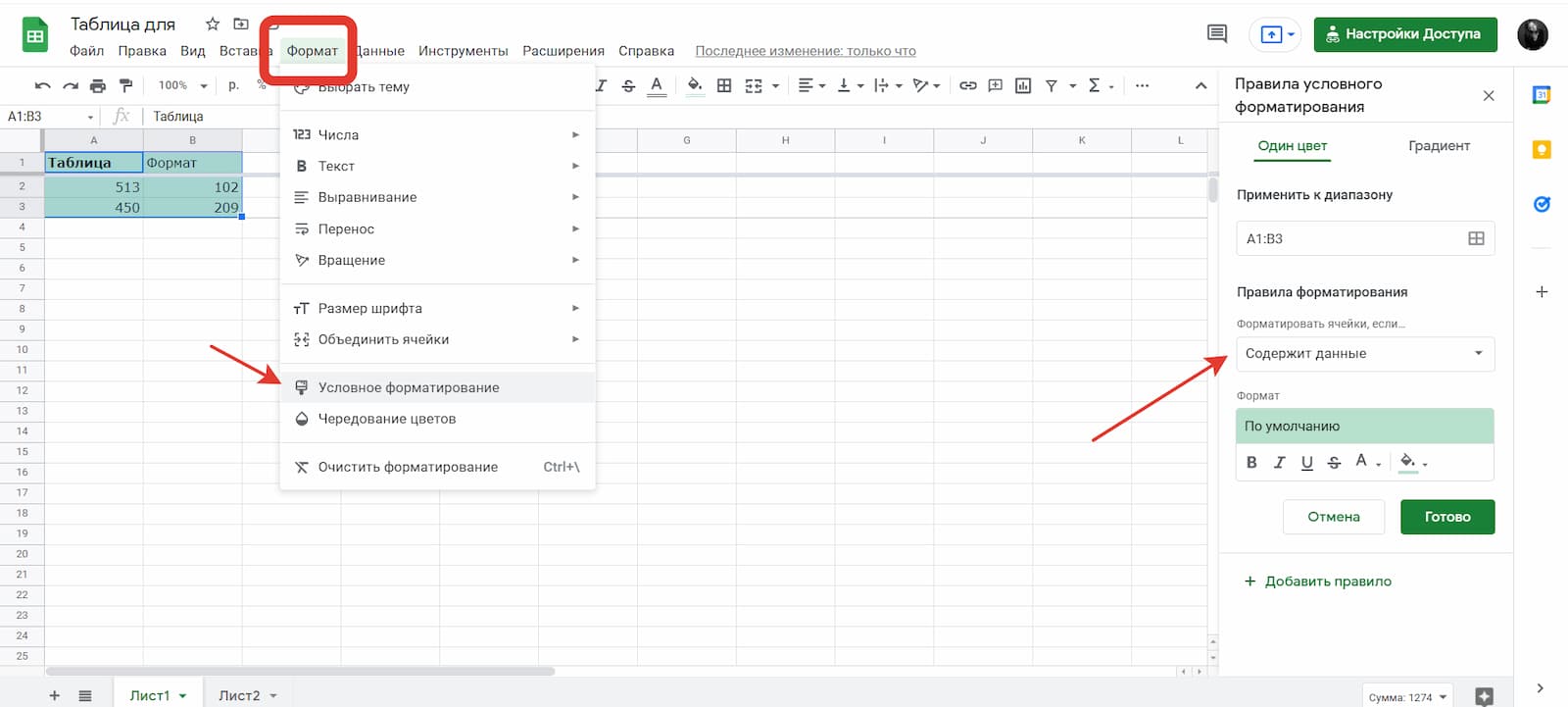Image resolution: width=1568 pixels, height=707 pixels.
Task: Open fill color picker in format panel
Action: pyautogui.click(x=1412, y=463)
